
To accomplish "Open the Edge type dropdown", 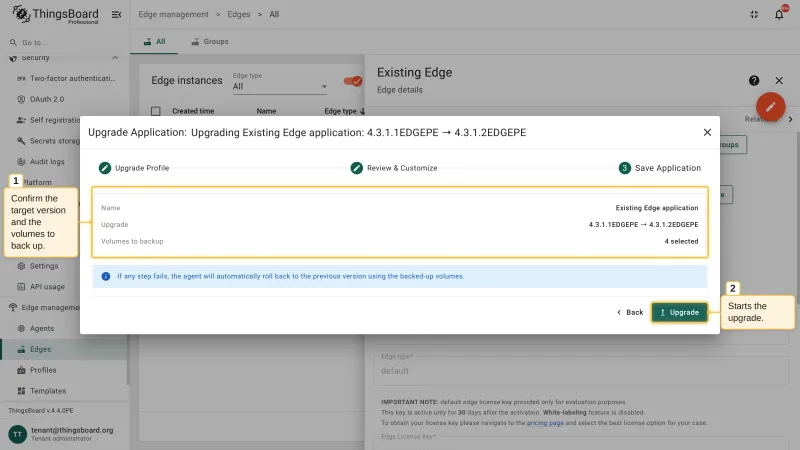I will click(x=280, y=86).
